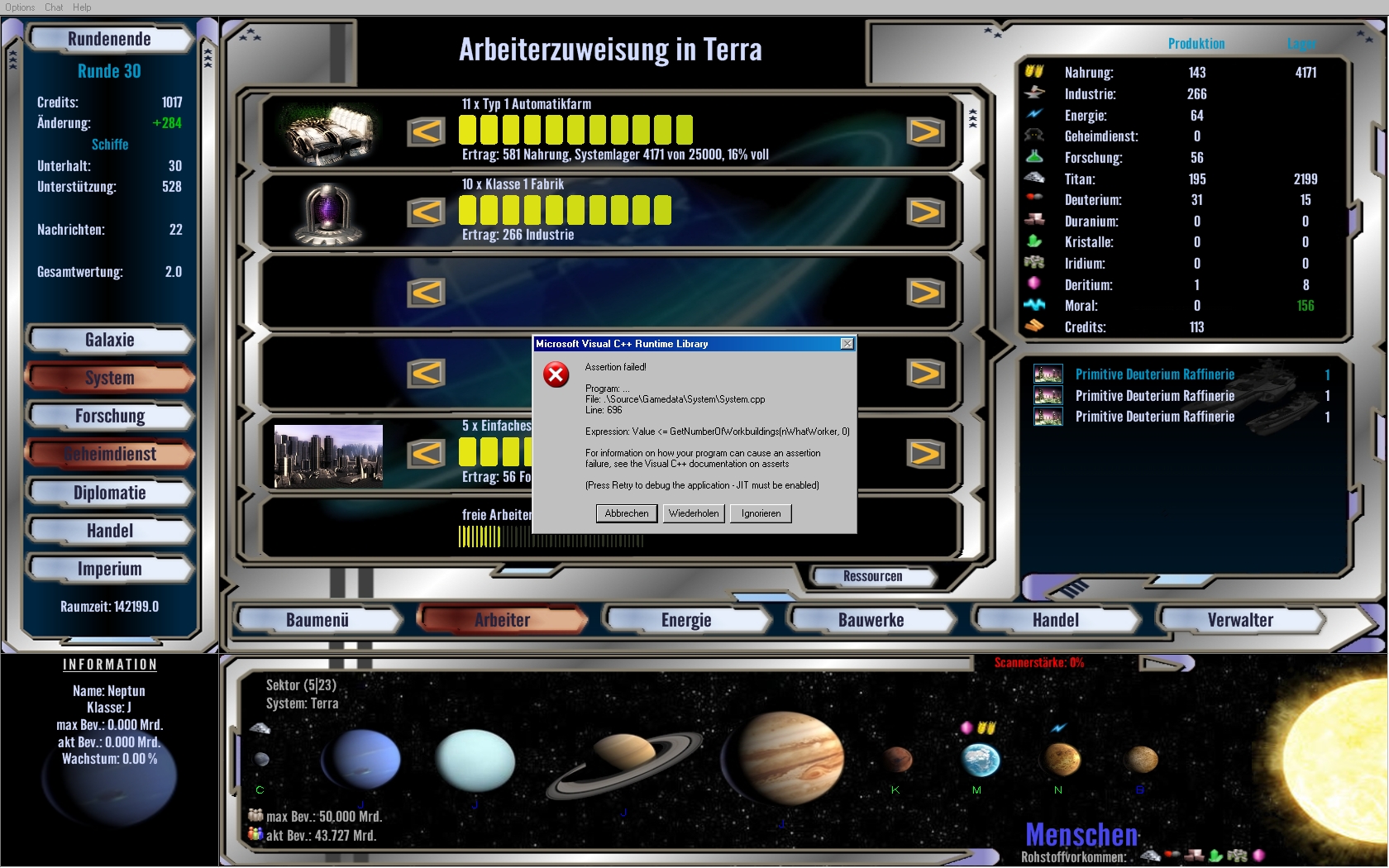Screen dimensions: 1389x868
Task: Click Abbrechen in the assertion dialog
Action: (x=627, y=513)
